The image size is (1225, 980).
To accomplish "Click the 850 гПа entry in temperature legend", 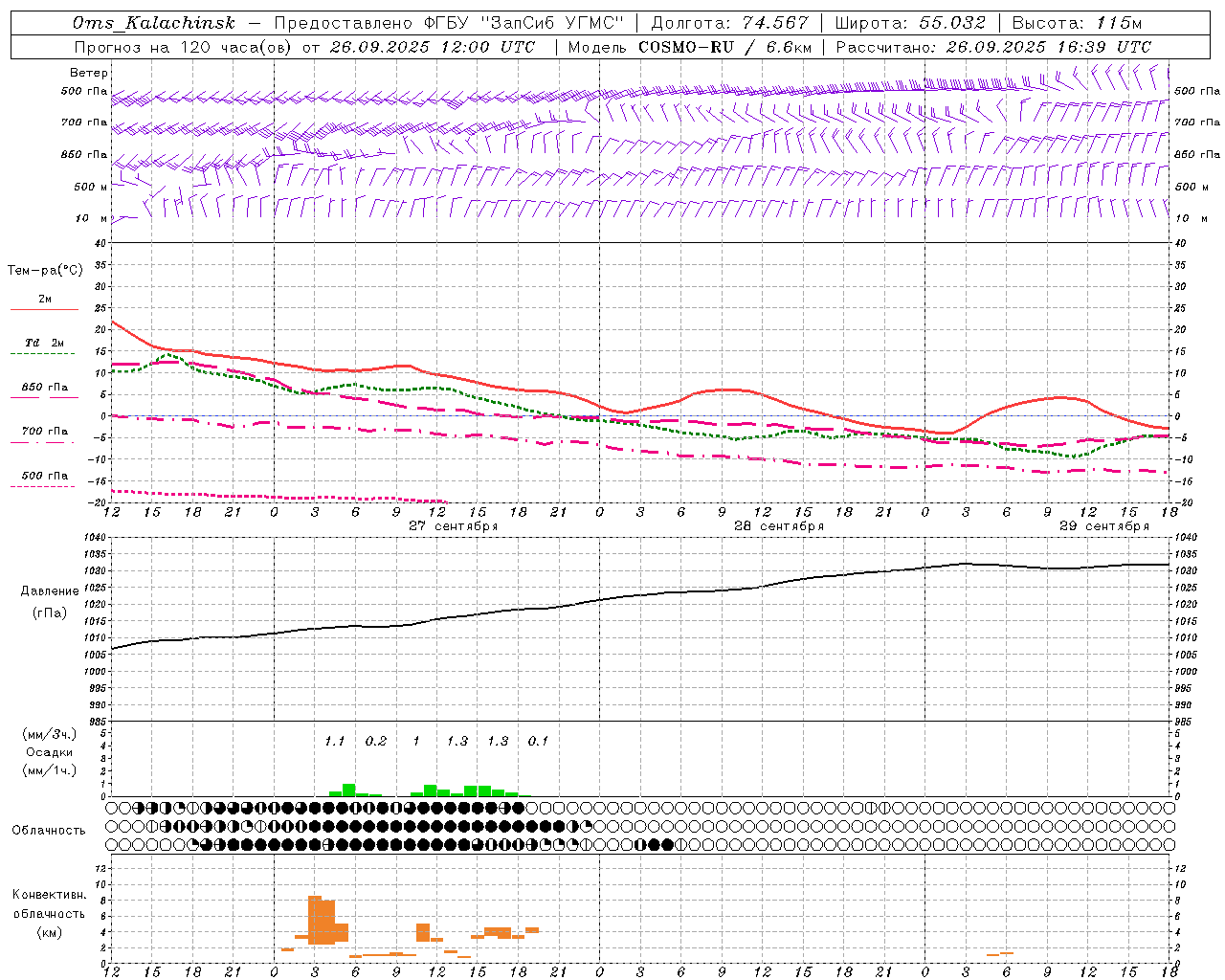I will click(x=44, y=388).
